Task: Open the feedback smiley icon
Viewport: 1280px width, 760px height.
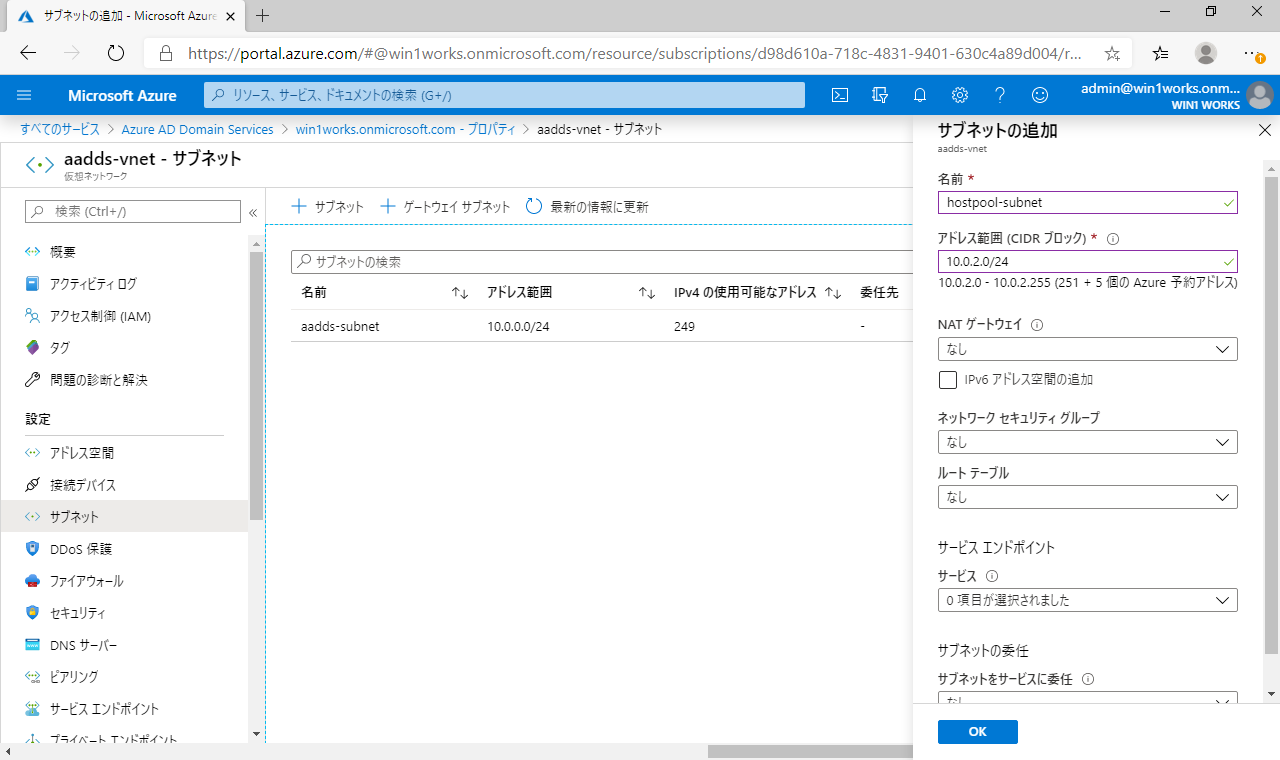Action: pyautogui.click(x=1040, y=95)
